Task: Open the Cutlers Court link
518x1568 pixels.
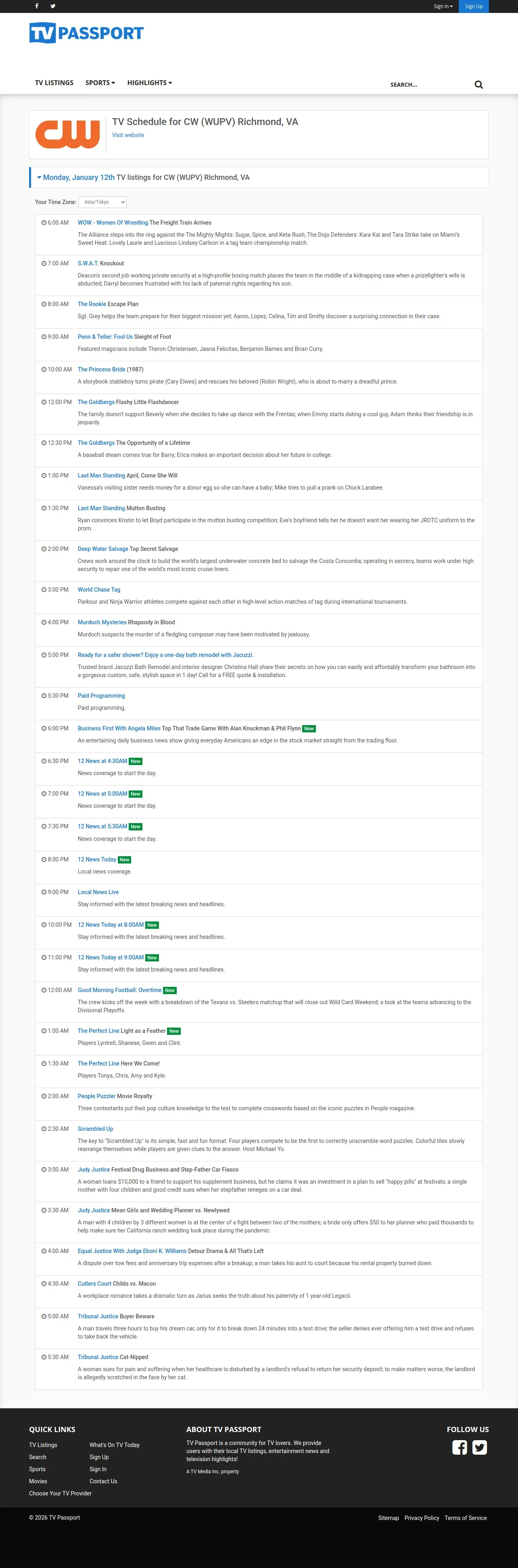Action: 94,1284
